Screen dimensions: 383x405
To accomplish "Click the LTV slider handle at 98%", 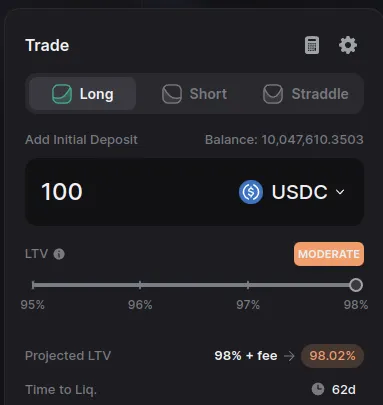I will pyautogui.click(x=356, y=285).
